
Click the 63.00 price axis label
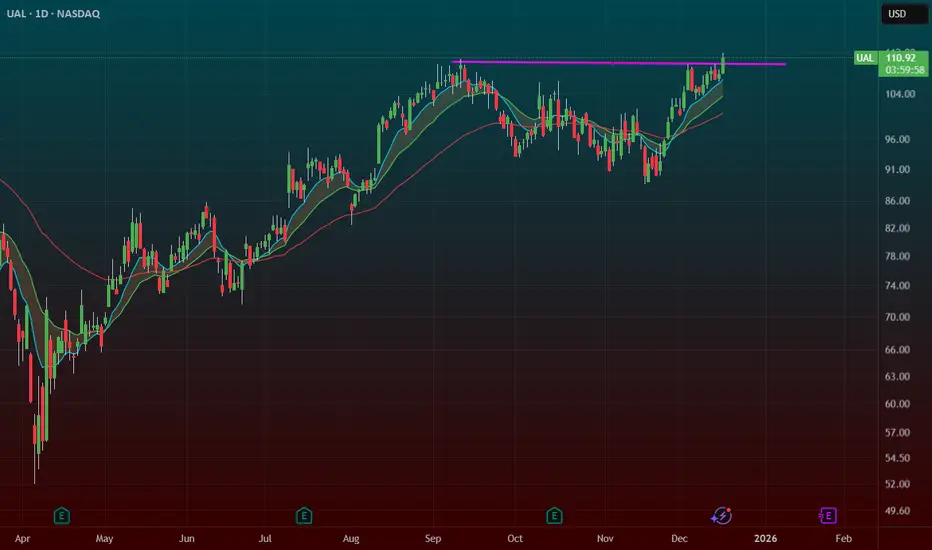898,376
